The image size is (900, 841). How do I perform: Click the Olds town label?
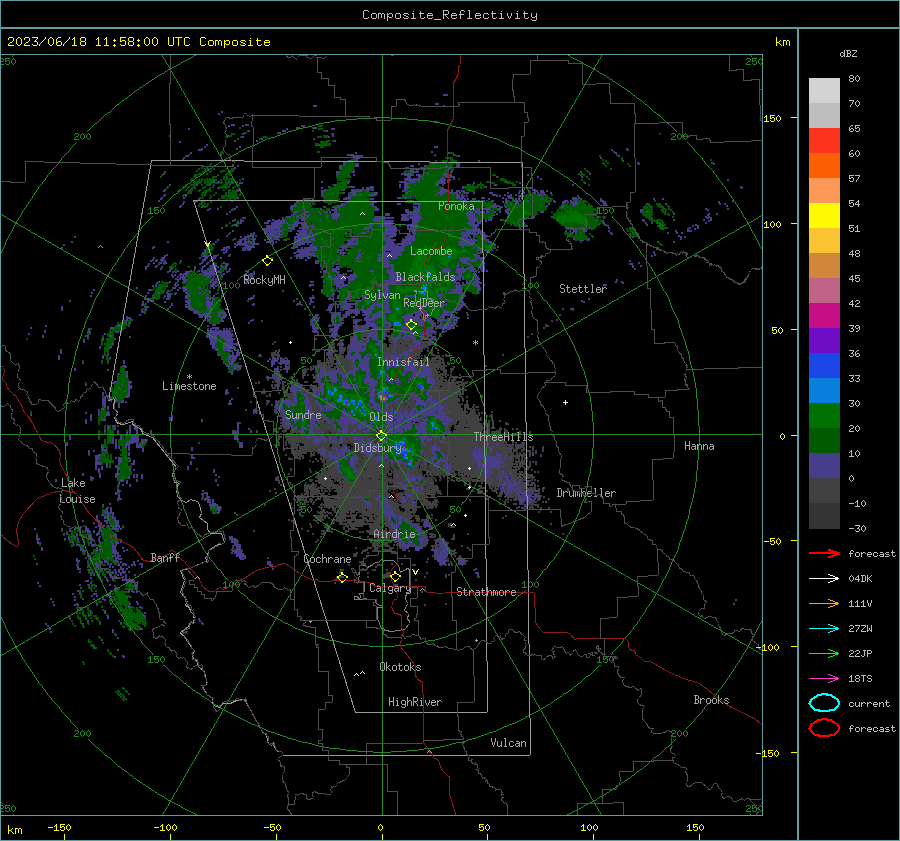click(381, 417)
